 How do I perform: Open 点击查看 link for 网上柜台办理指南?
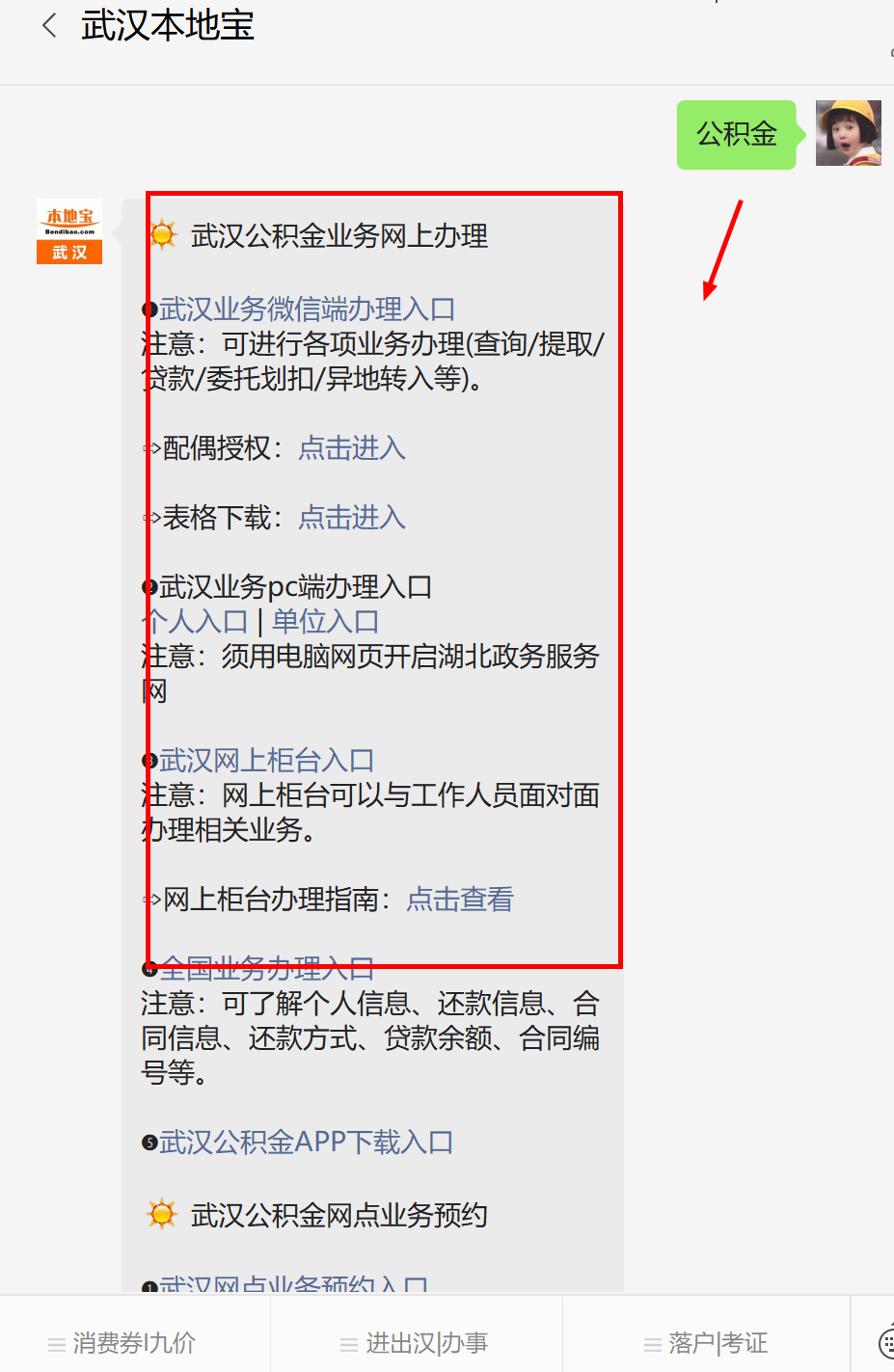click(x=460, y=900)
